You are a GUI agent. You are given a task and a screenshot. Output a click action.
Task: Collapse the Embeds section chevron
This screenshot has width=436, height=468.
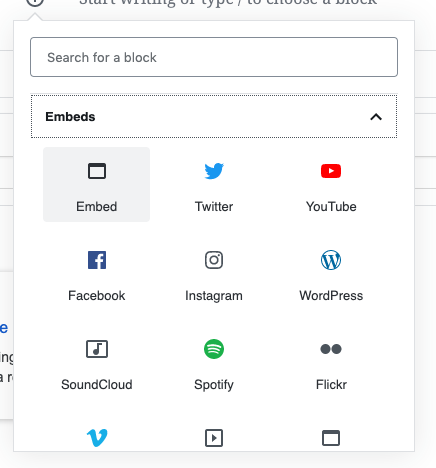(376, 117)
